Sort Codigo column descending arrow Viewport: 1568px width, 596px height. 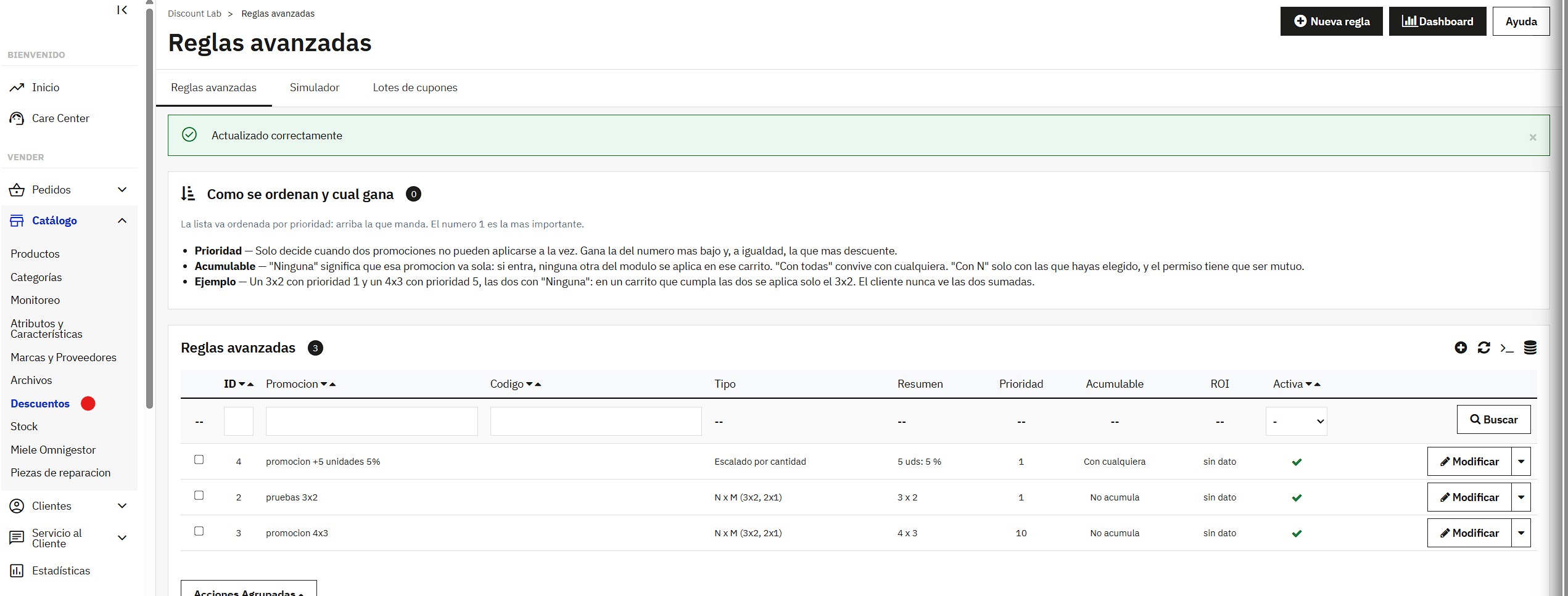(x=529, y=384)
